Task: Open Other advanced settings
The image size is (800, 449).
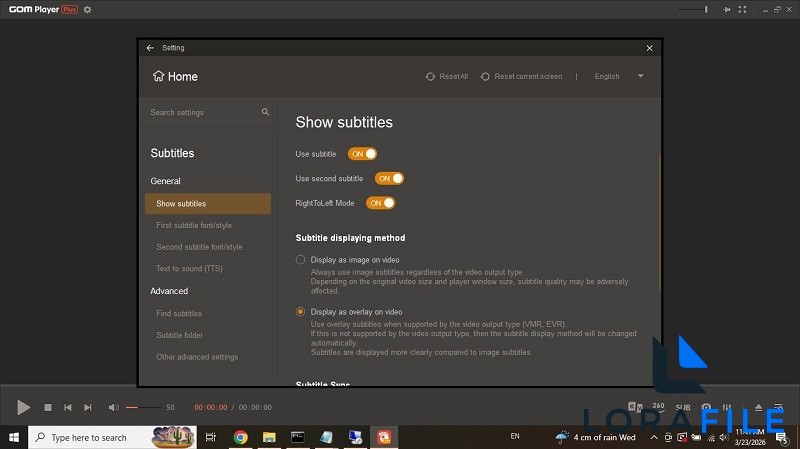Action: coord(197,357)
